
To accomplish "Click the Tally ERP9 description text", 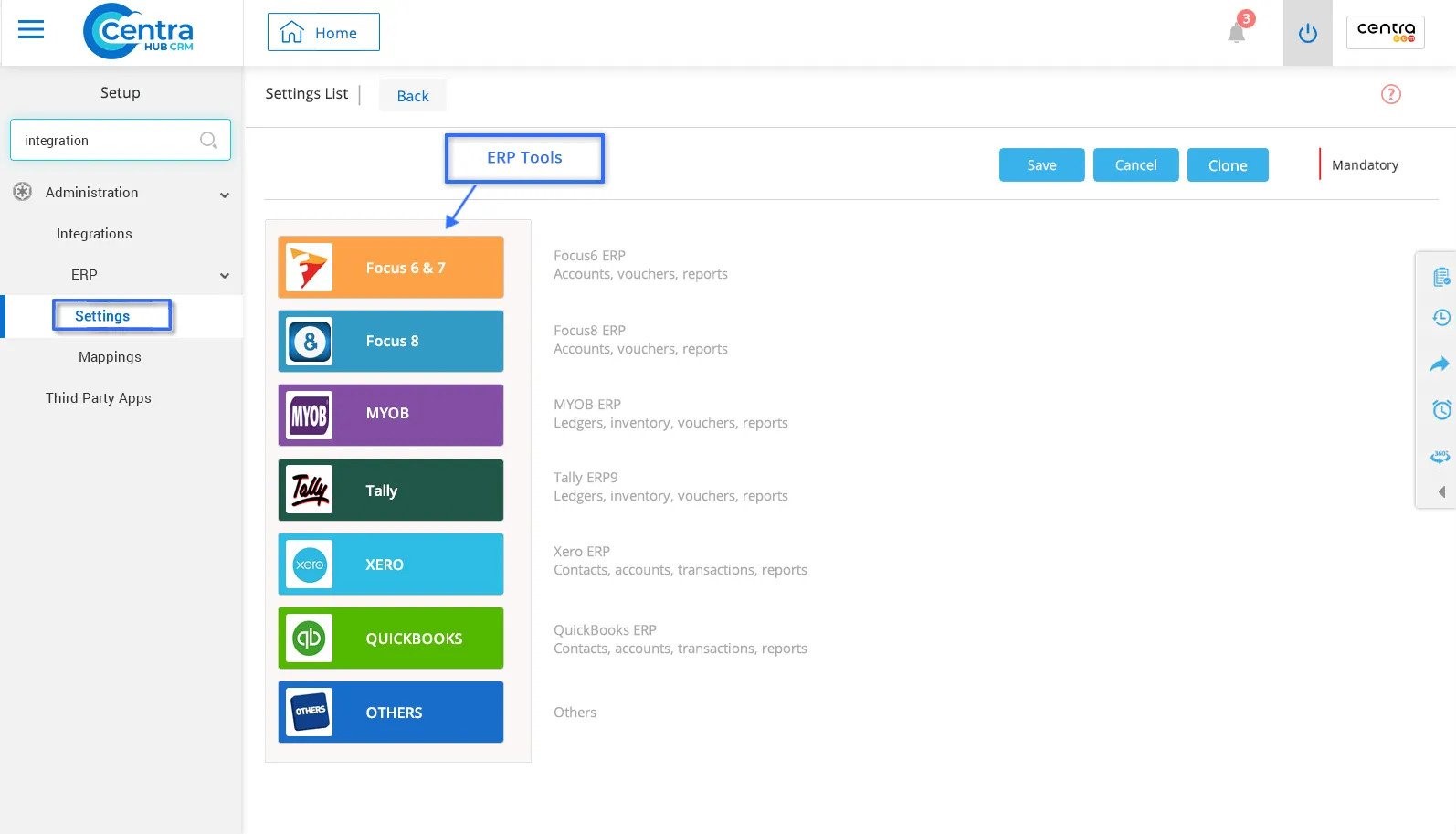I will tap(670, 487).
